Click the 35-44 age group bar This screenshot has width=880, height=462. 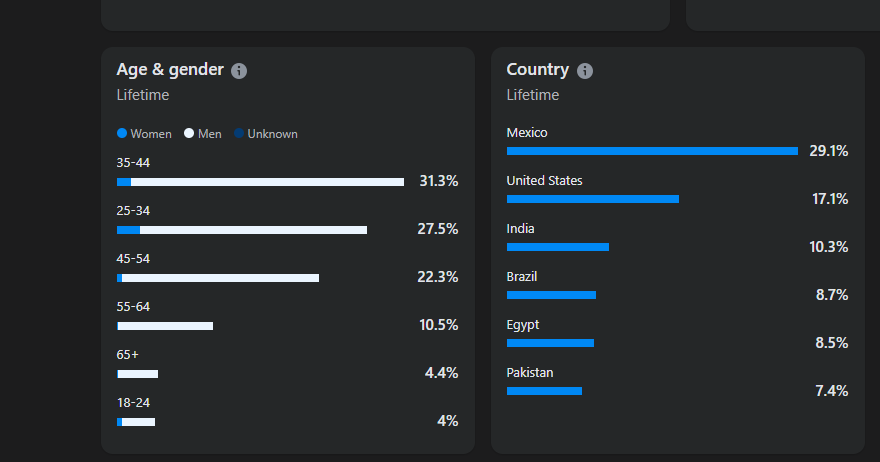click(x=260, y=182)
